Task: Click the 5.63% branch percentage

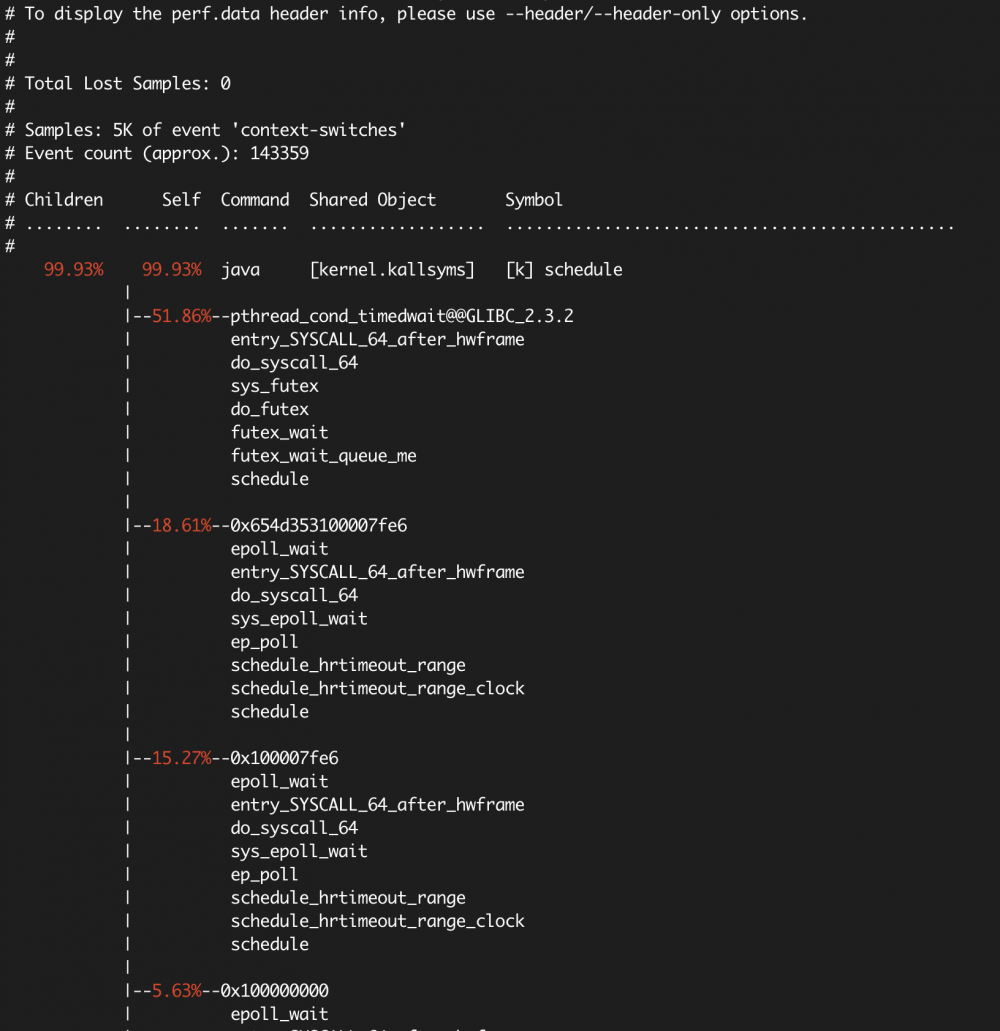Action: (x=176, y=991)
